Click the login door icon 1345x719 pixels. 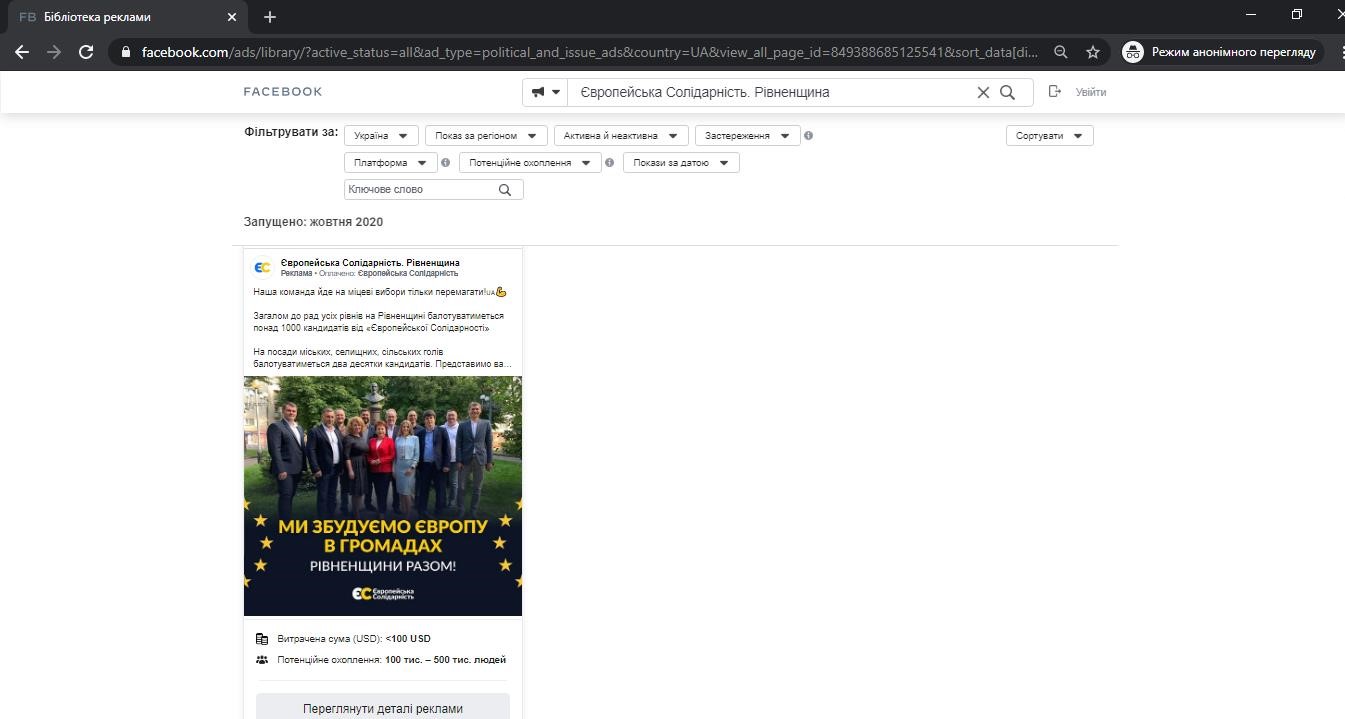click(1054, 92)
